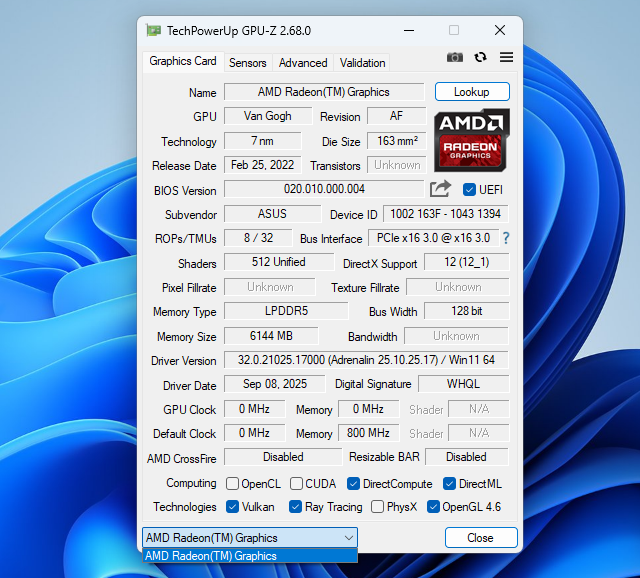Click the Bus Interface question mark
The height and width of the screenshot is (578, 640).
pos(506,238)
